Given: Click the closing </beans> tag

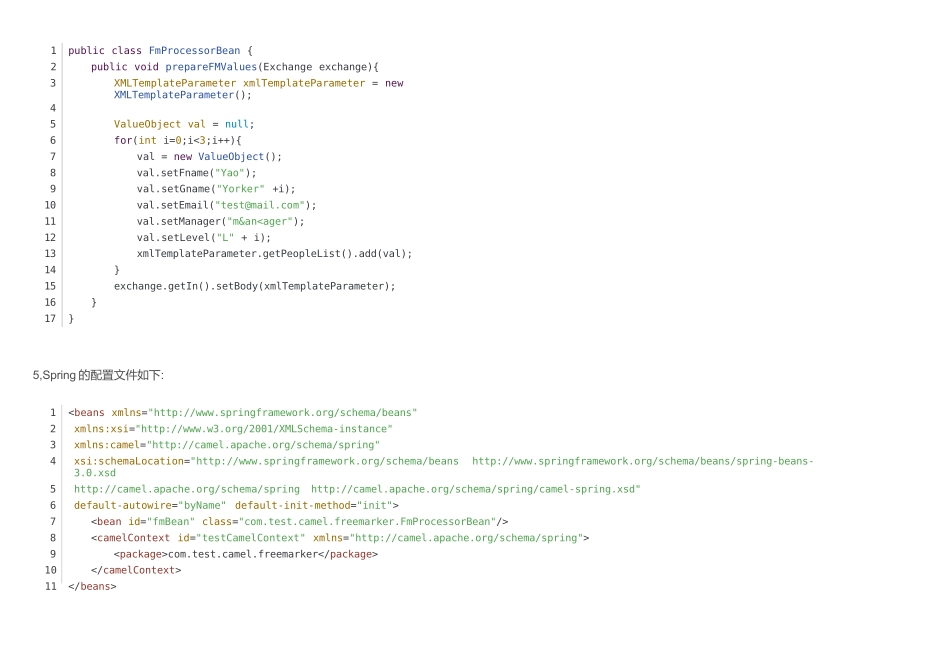Looking at the screenshot, I should (92, 587).
